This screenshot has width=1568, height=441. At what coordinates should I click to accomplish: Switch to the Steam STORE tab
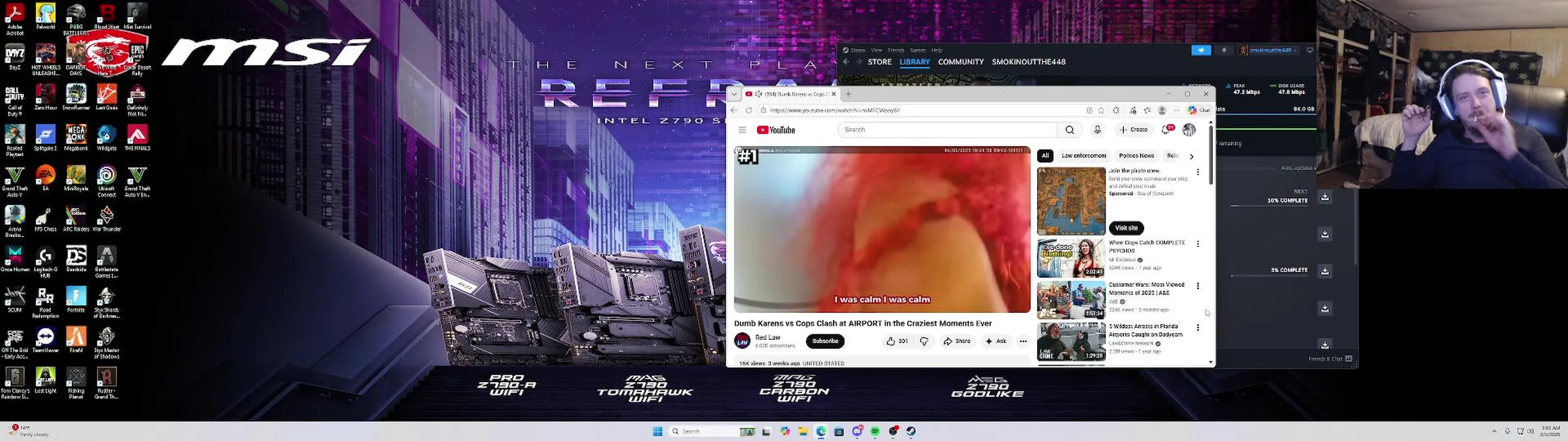(880, 62)
